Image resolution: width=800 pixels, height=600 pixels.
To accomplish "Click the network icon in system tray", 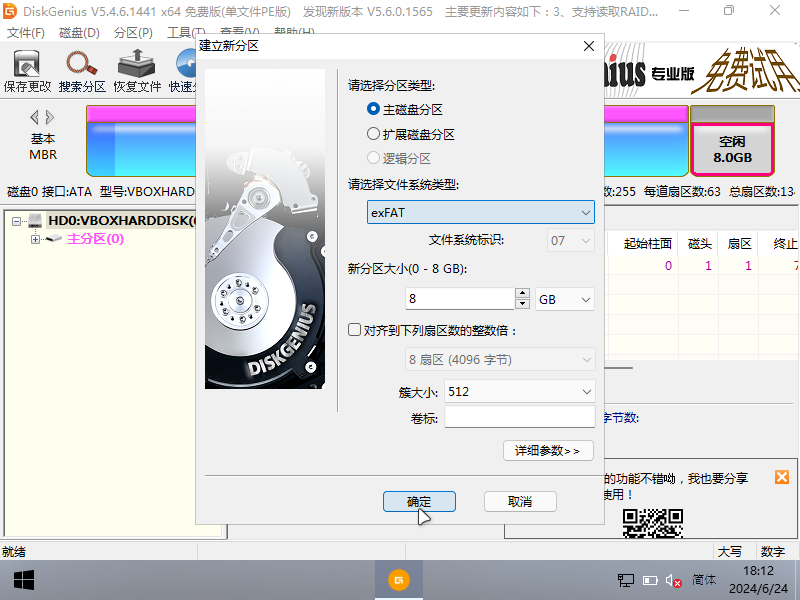I will [626, 580].
